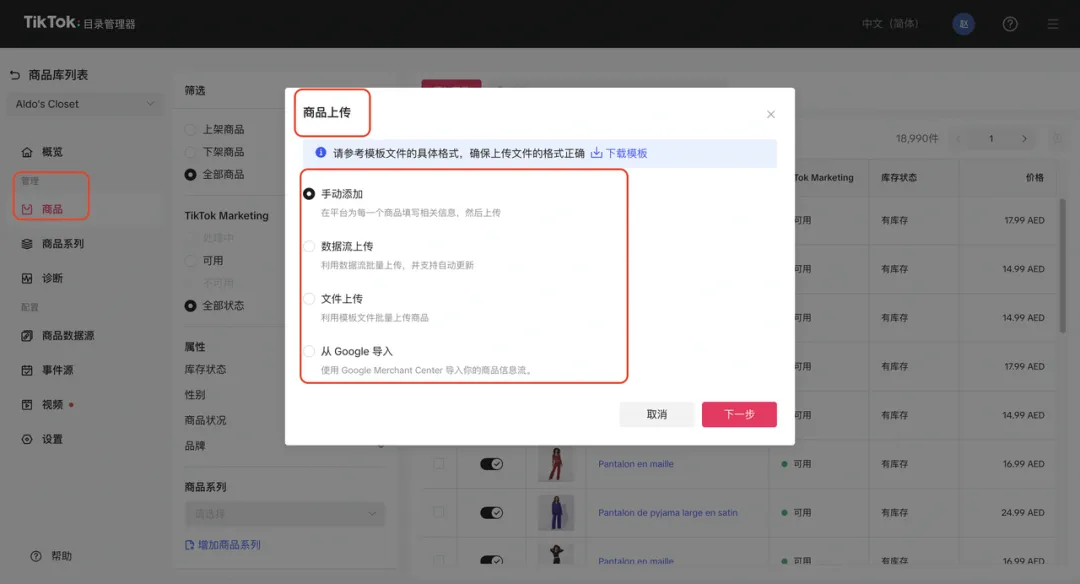Go to the next page arrow
This screenshot has width=1080, height=584.
[x=1024, y=138]
